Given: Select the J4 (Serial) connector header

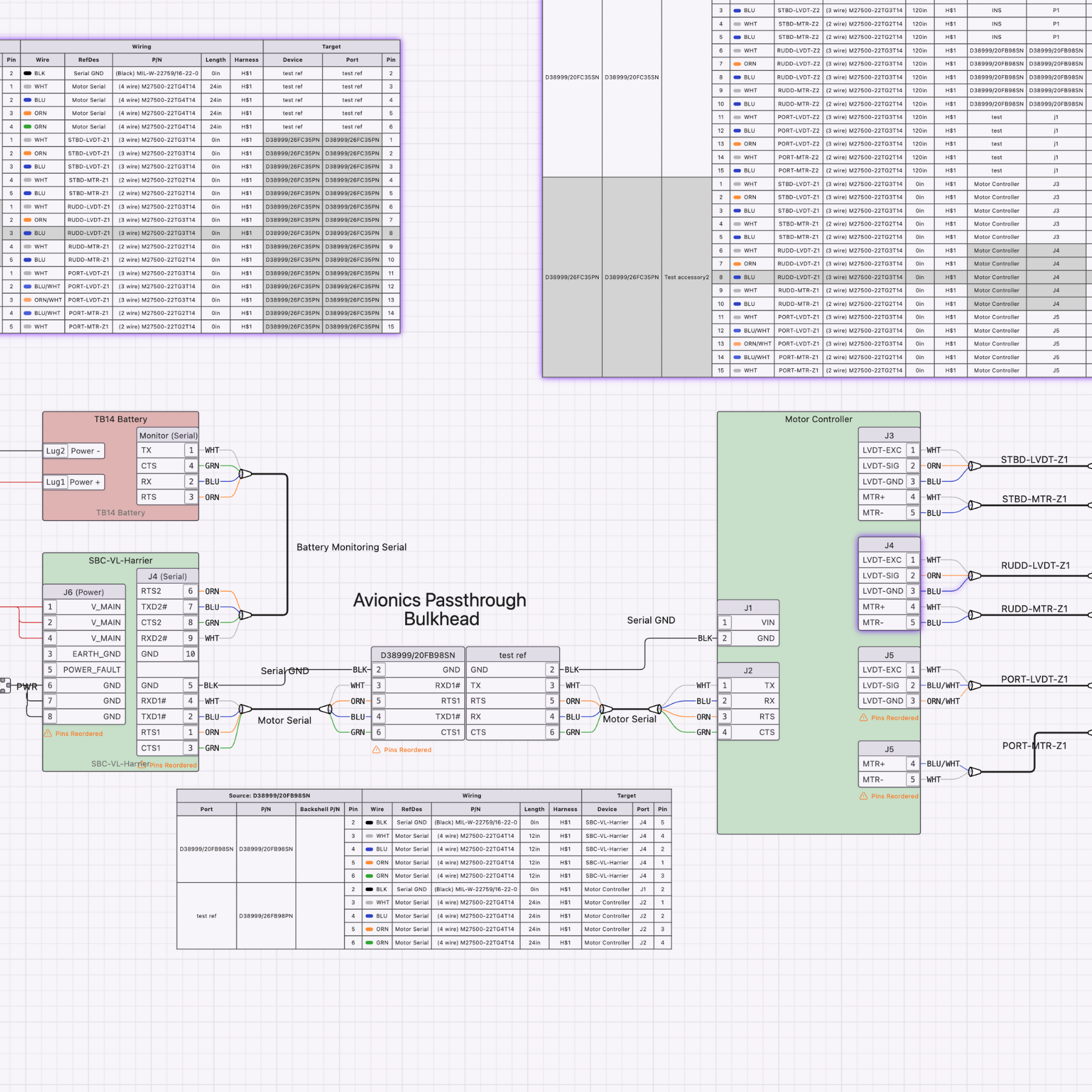Looking at the screenshot, I should (167, 576).
